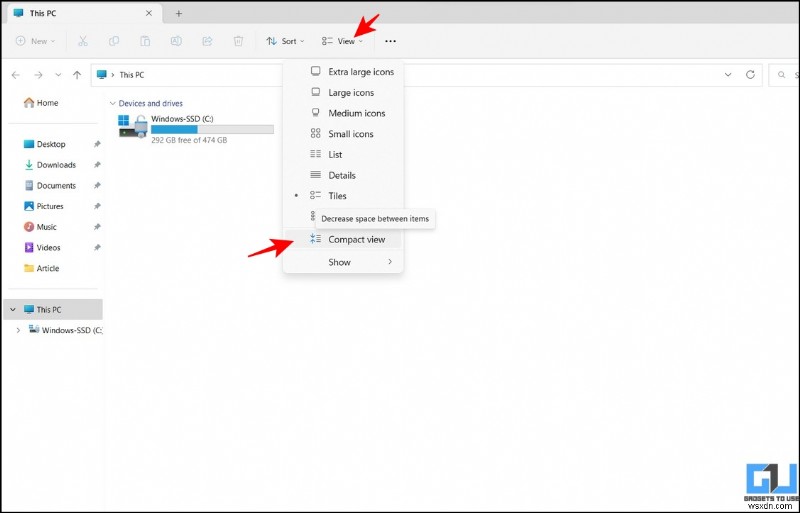Go forward with the right arrow
This screenshot has width=800, height=513.
(38, 75)
